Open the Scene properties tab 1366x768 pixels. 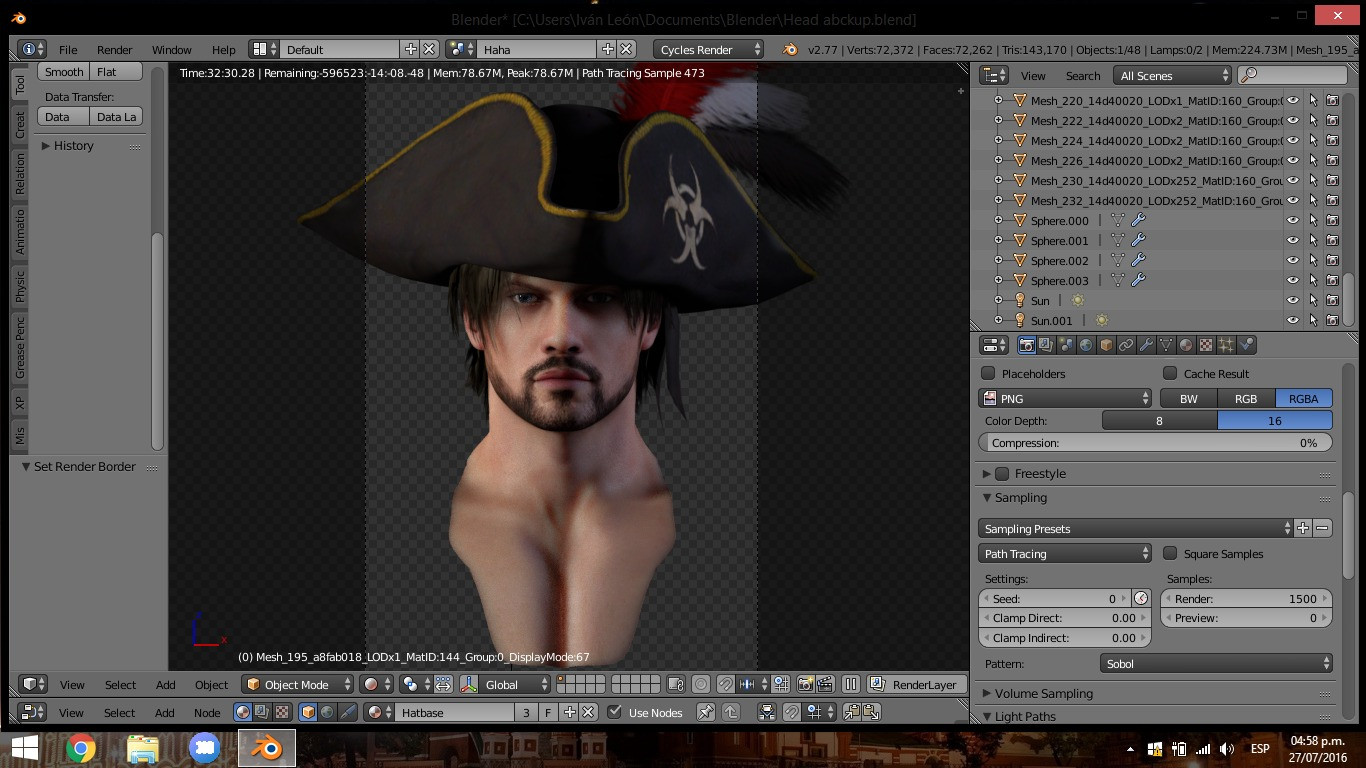(1066, 345)
